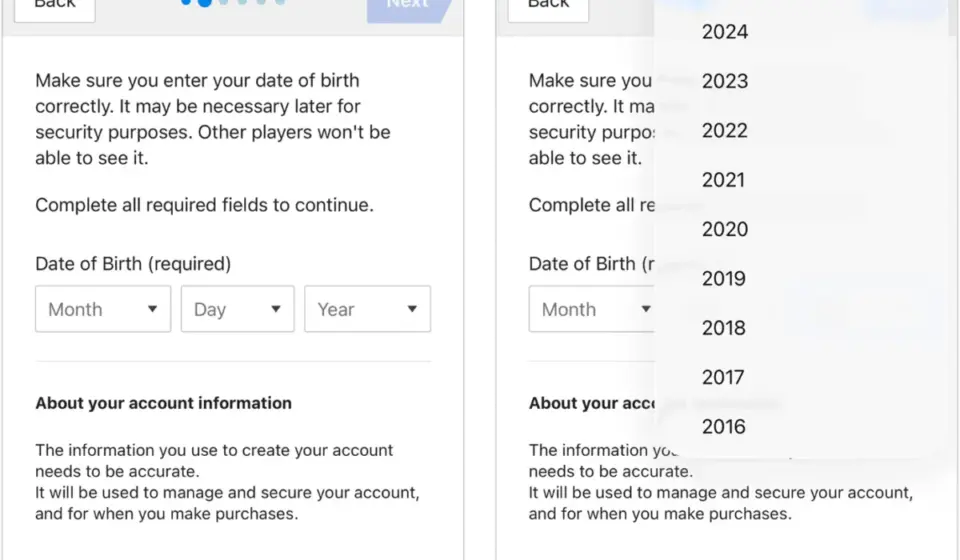Select 2018 from the dropdown list
This screenshot has height=560, width=960.
(x=724, y=328)
